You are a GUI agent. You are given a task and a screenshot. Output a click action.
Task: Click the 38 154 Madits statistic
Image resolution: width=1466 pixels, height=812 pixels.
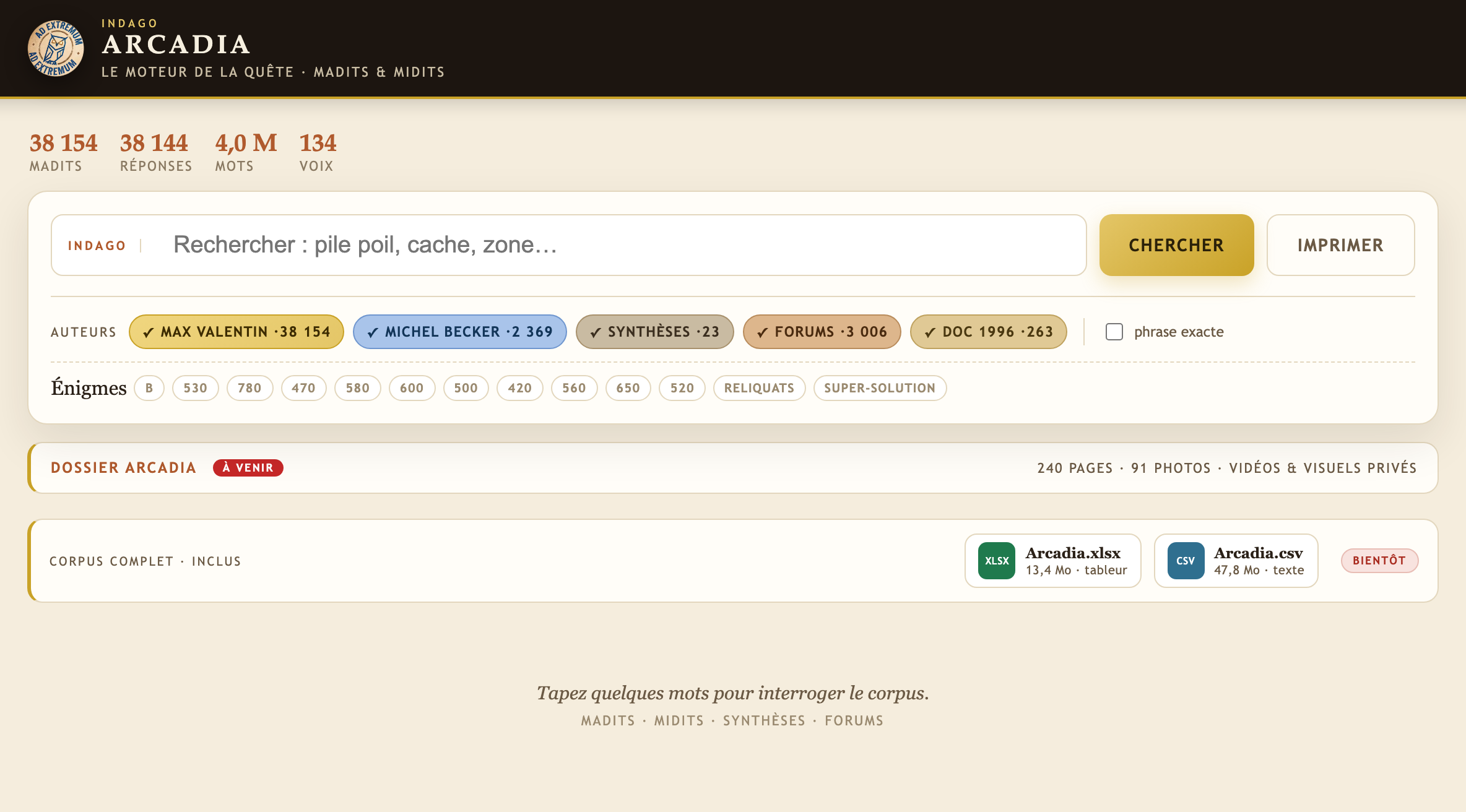pyautogui.click(x=63, y=152)
